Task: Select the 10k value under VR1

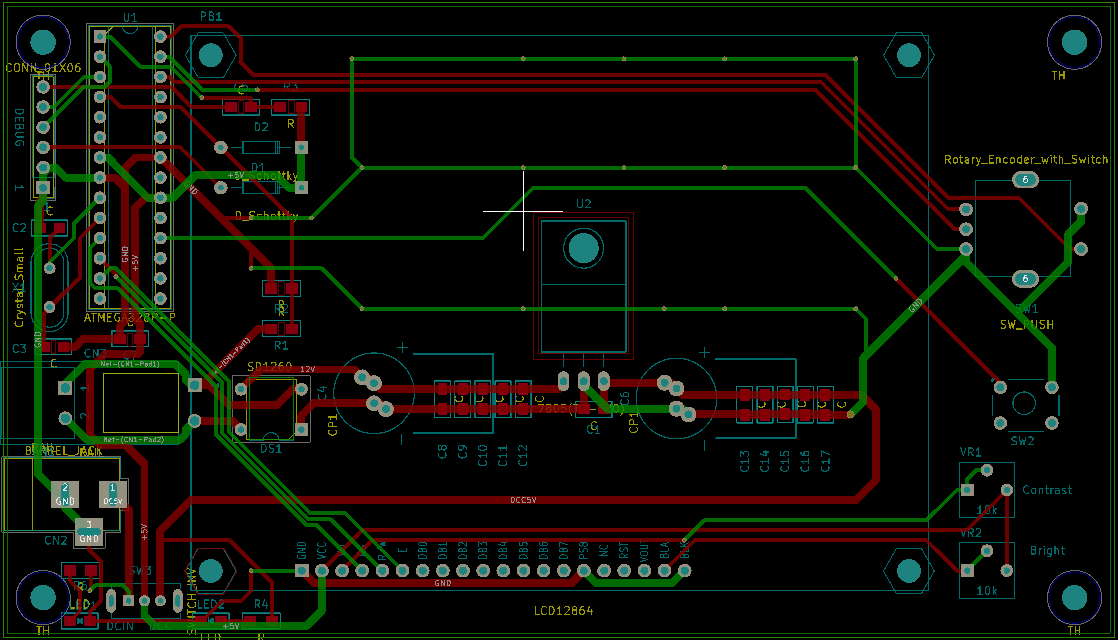Action: (x=987, y=510)
